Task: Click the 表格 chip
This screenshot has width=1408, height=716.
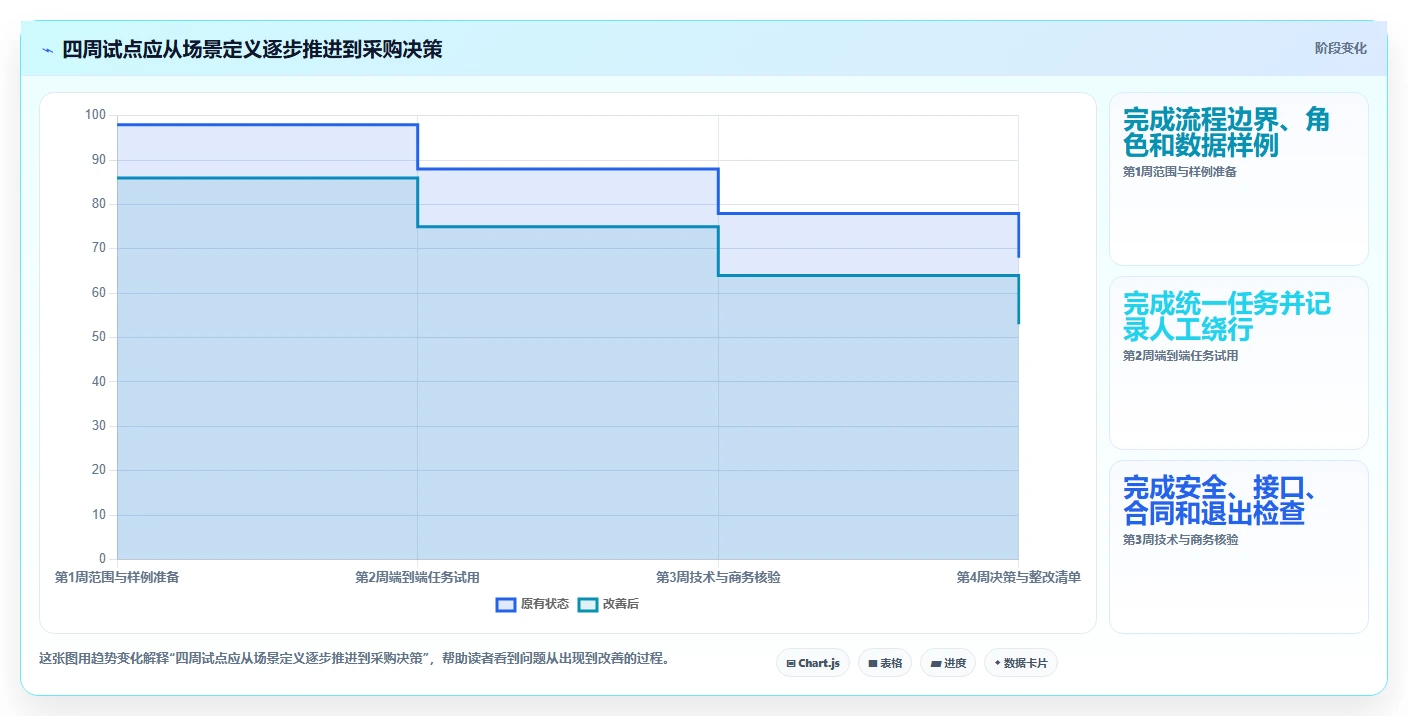Action: click(x=885, y=663)
